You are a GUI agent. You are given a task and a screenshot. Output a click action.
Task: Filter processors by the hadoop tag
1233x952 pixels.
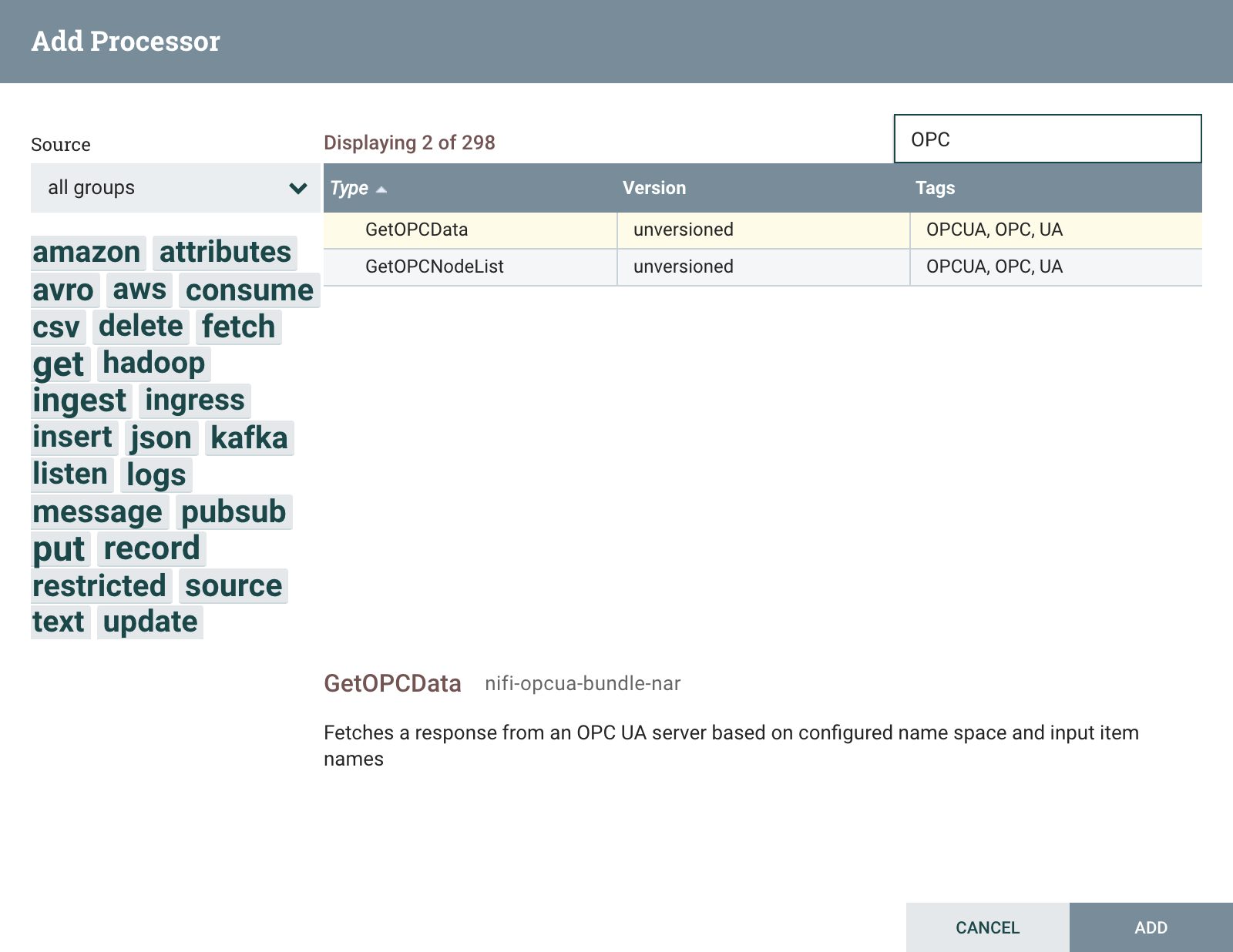point(154,362)
